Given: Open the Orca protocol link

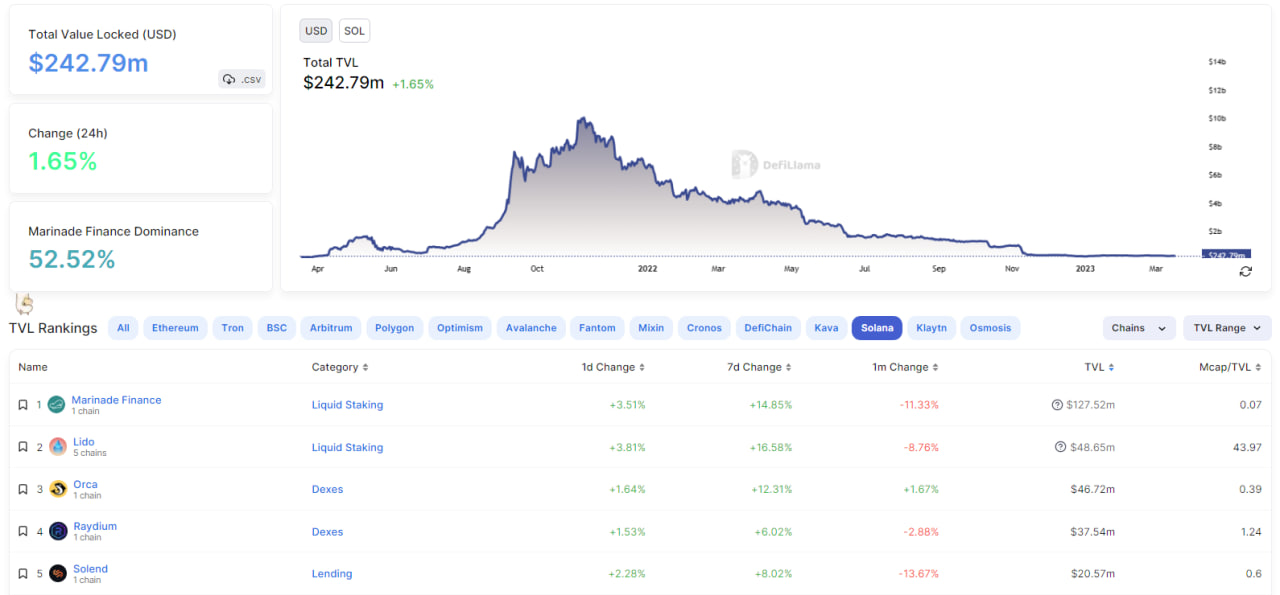Looking at the screenshot, I should pyautogui.click(x=85, y=484).
